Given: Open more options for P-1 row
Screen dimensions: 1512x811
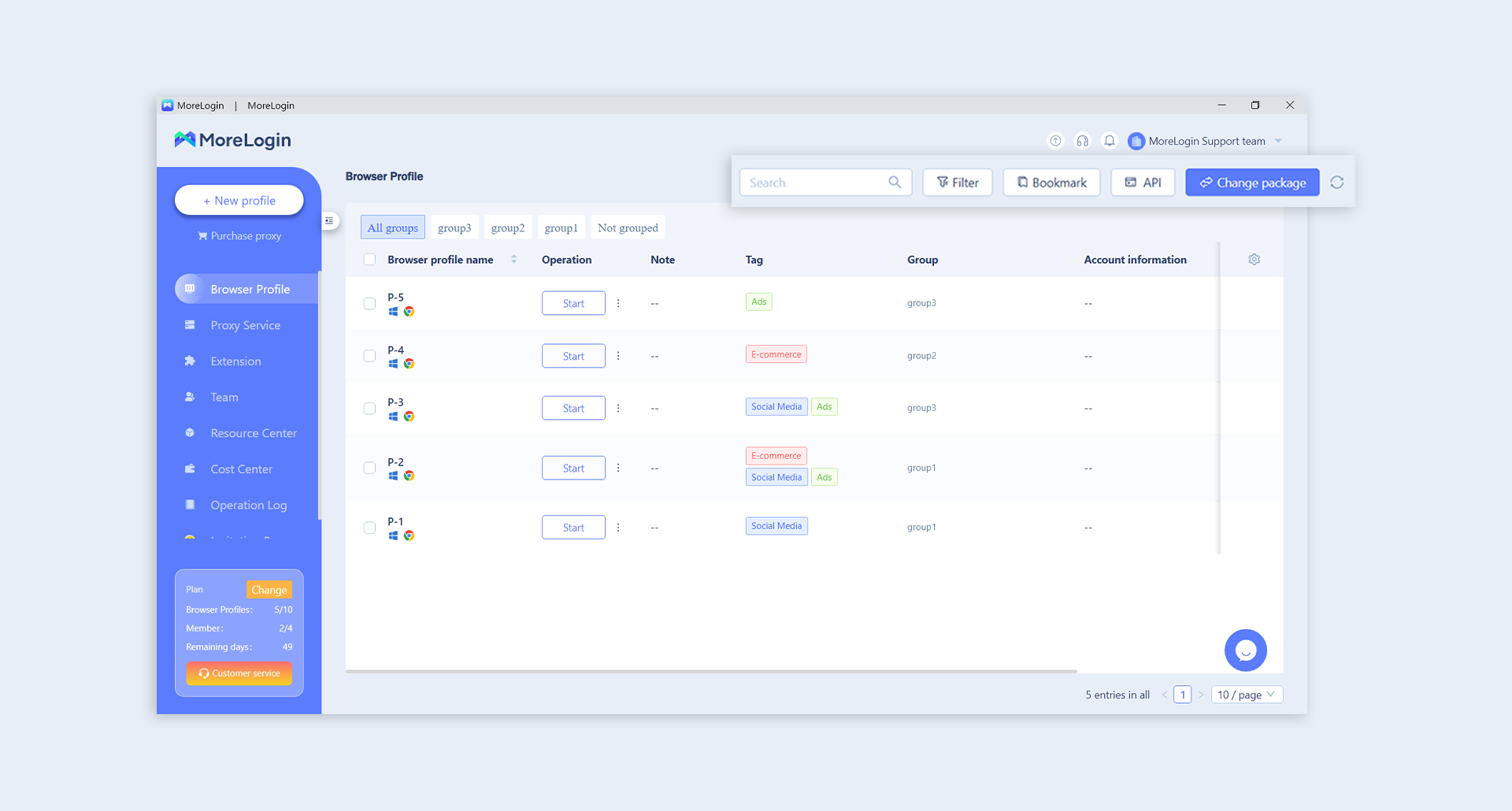Looking at the screenshot, I should coord(618,528).
